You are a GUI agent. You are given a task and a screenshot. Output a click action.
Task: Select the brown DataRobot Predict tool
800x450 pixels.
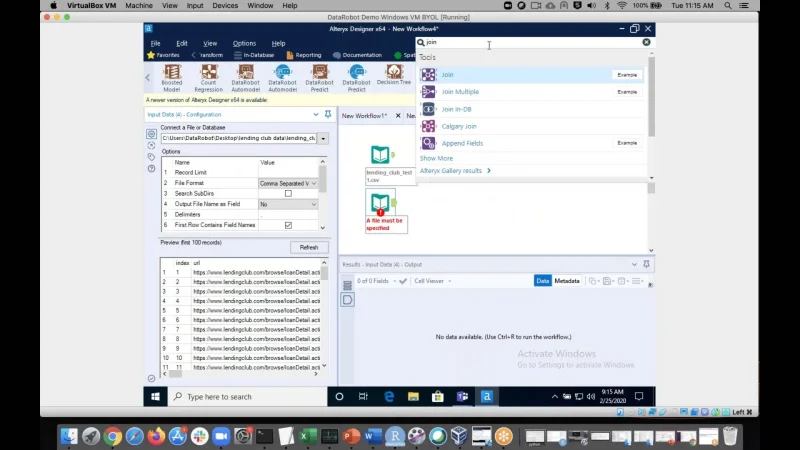pyautogui.click(x=319, y=72)
